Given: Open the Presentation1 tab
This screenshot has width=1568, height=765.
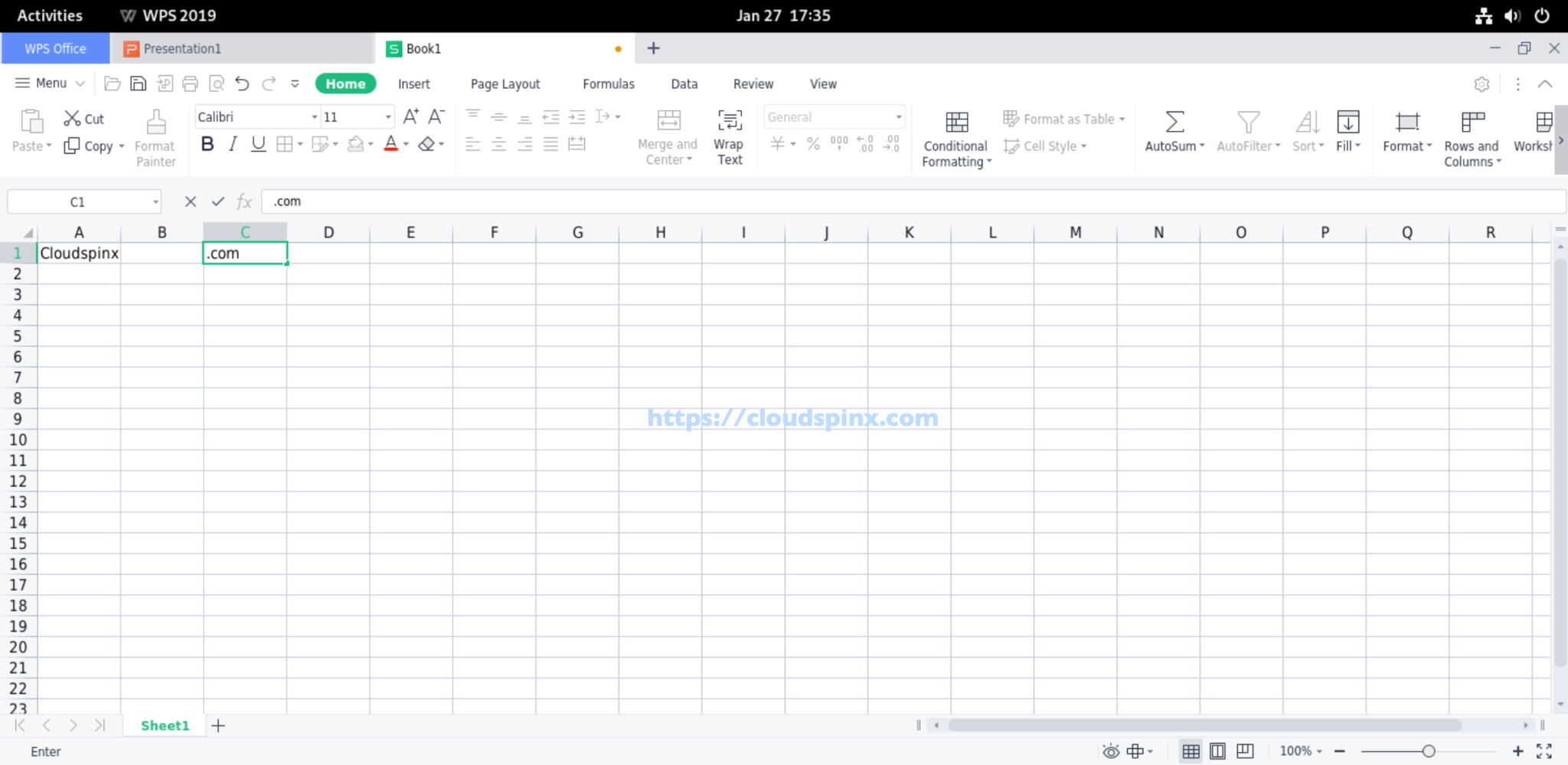Looking at the screenshot, I should 182,48.
